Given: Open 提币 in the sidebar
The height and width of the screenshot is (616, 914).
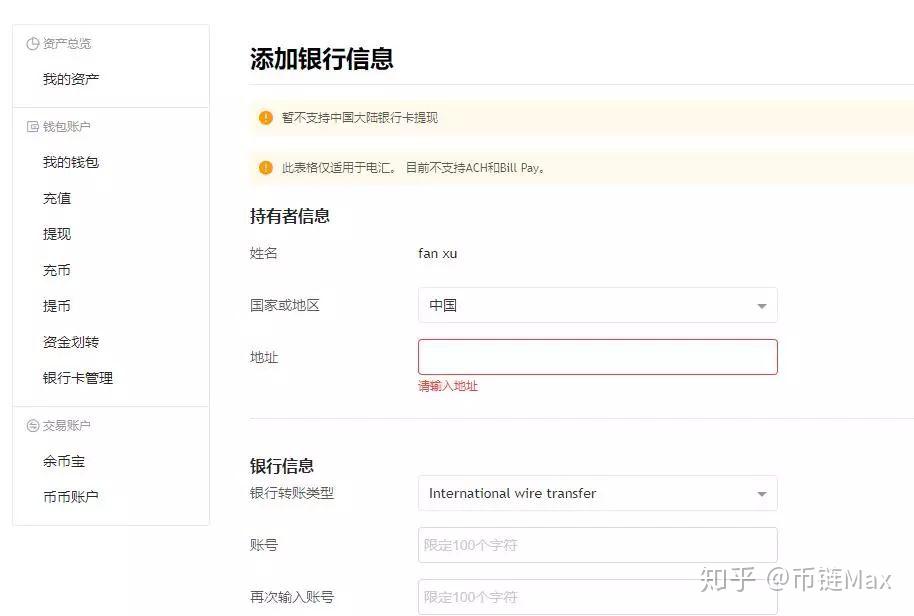Looking at the screenshot, I should pos(57,306).
